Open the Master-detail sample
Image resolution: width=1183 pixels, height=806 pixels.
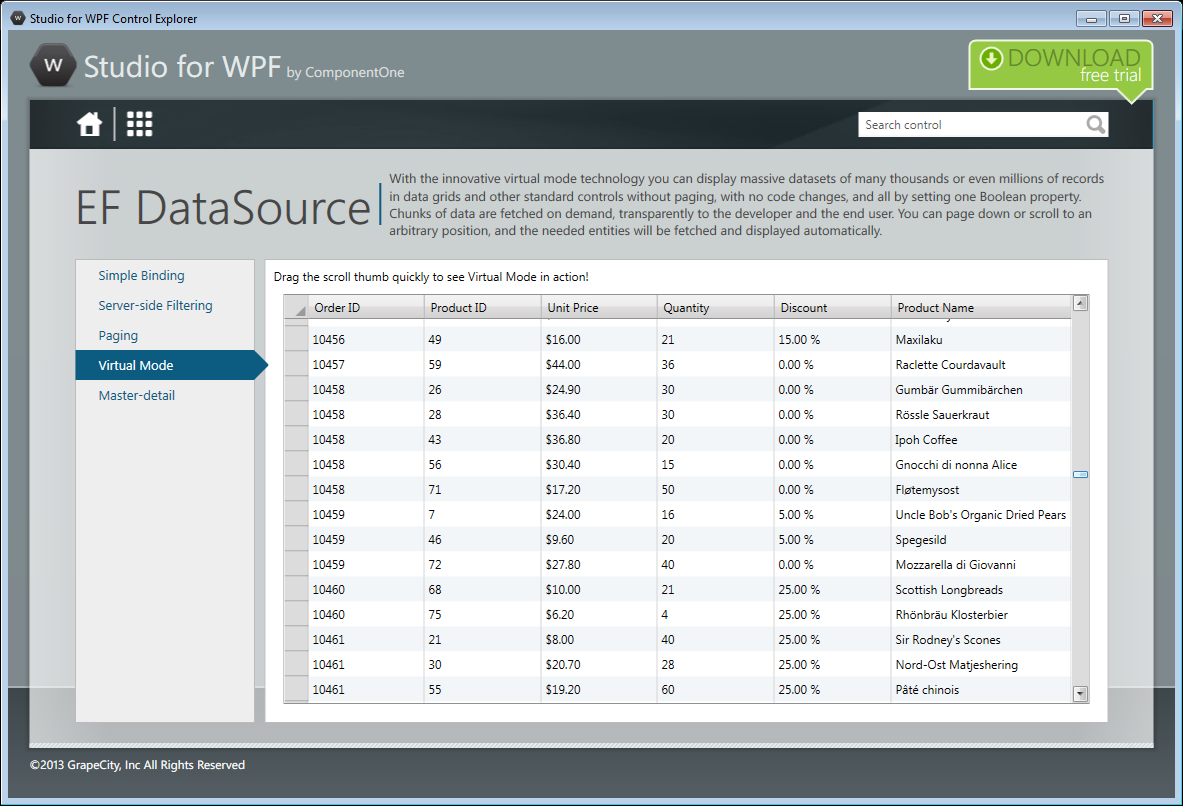tap(137, 395)
